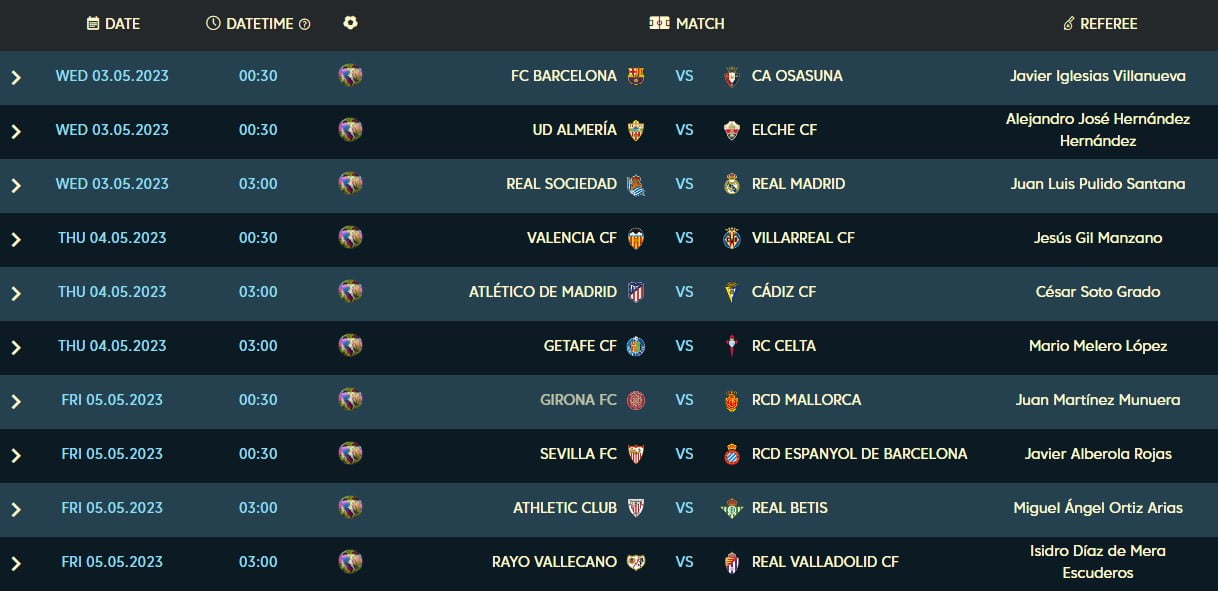Click the trophy icon on the Valencia row

[x=350, y=238]
